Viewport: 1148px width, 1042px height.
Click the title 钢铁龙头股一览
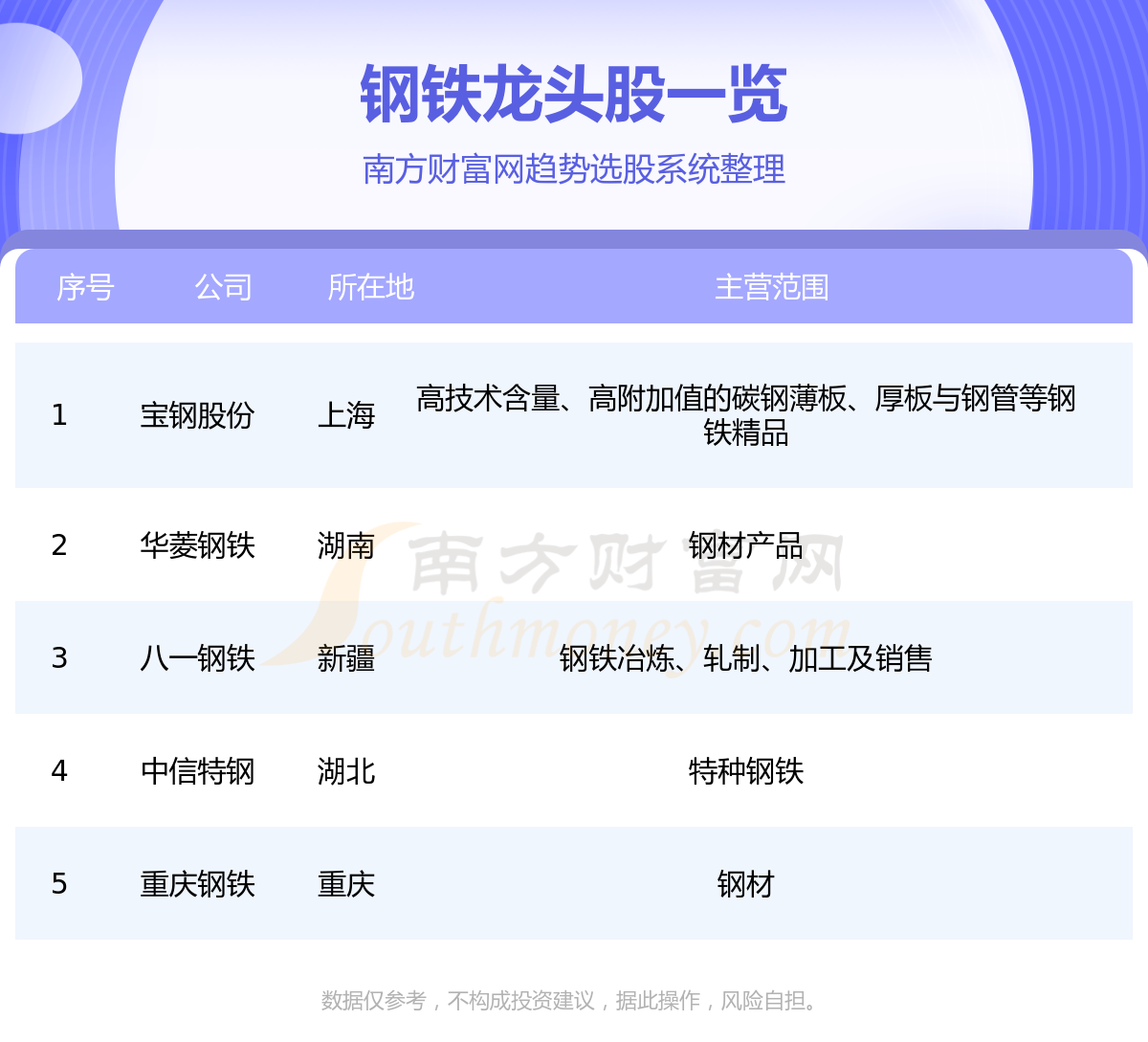coord(574,95)
